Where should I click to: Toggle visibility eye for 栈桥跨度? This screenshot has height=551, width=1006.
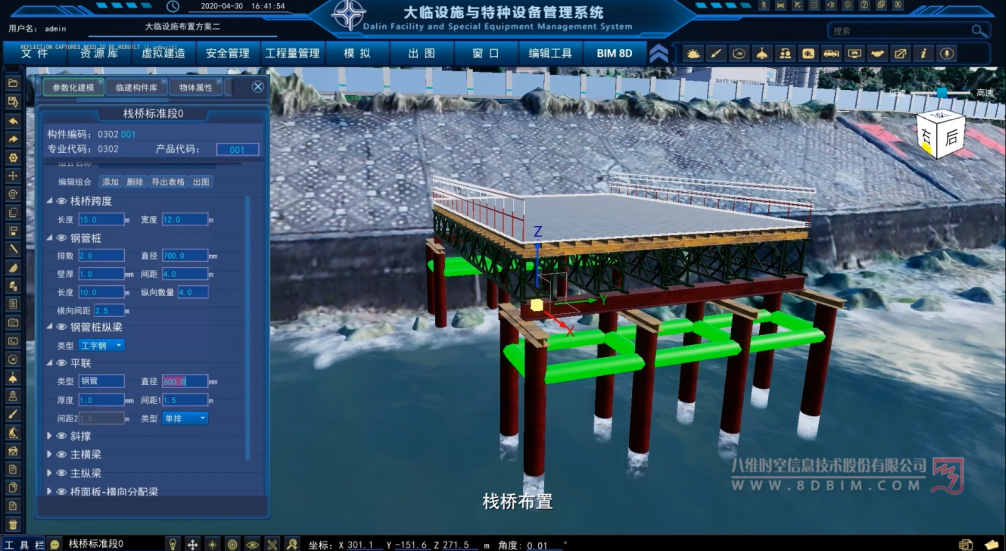tap(61, 201)
